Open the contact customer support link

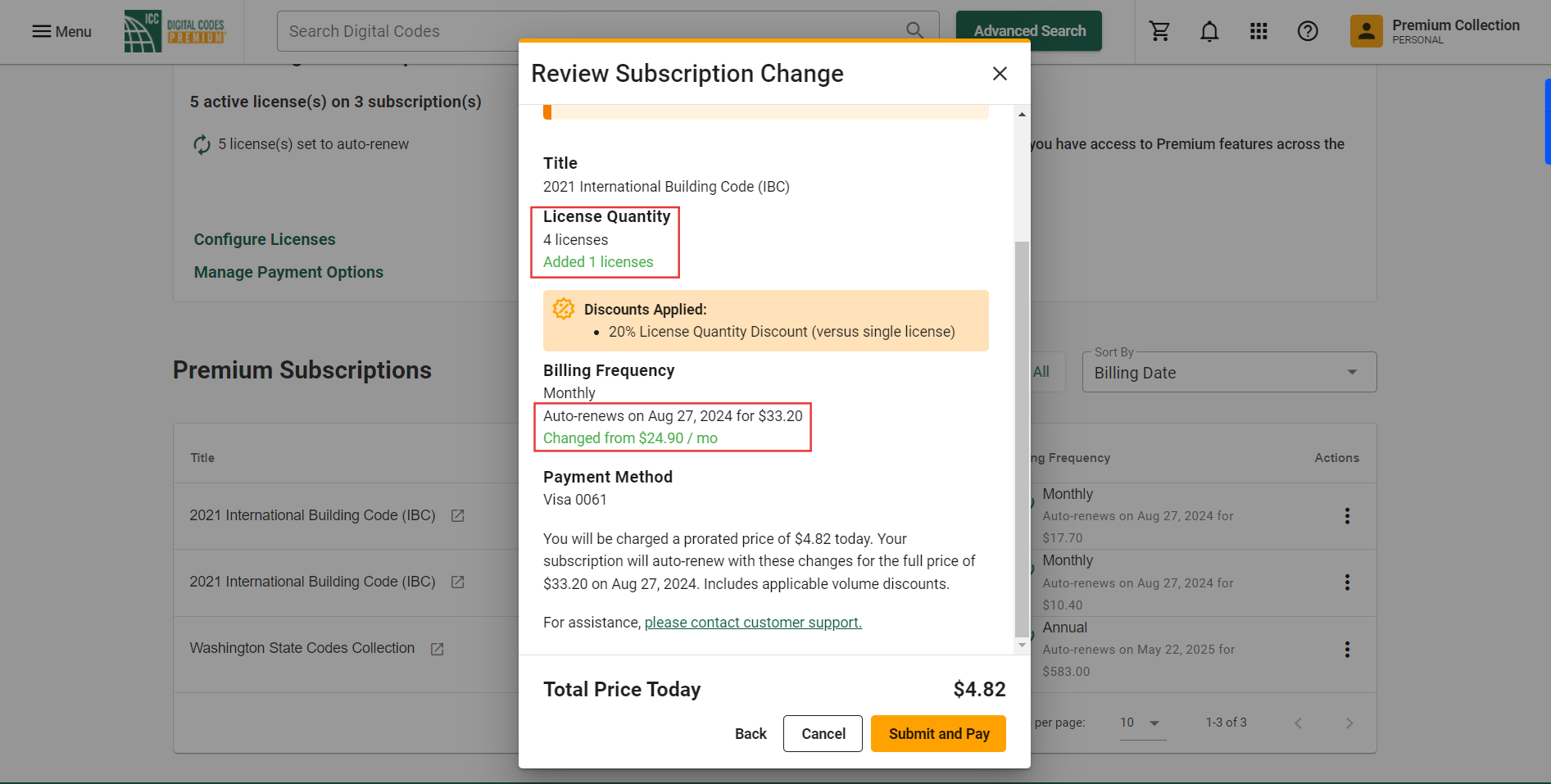click(753, 623)
